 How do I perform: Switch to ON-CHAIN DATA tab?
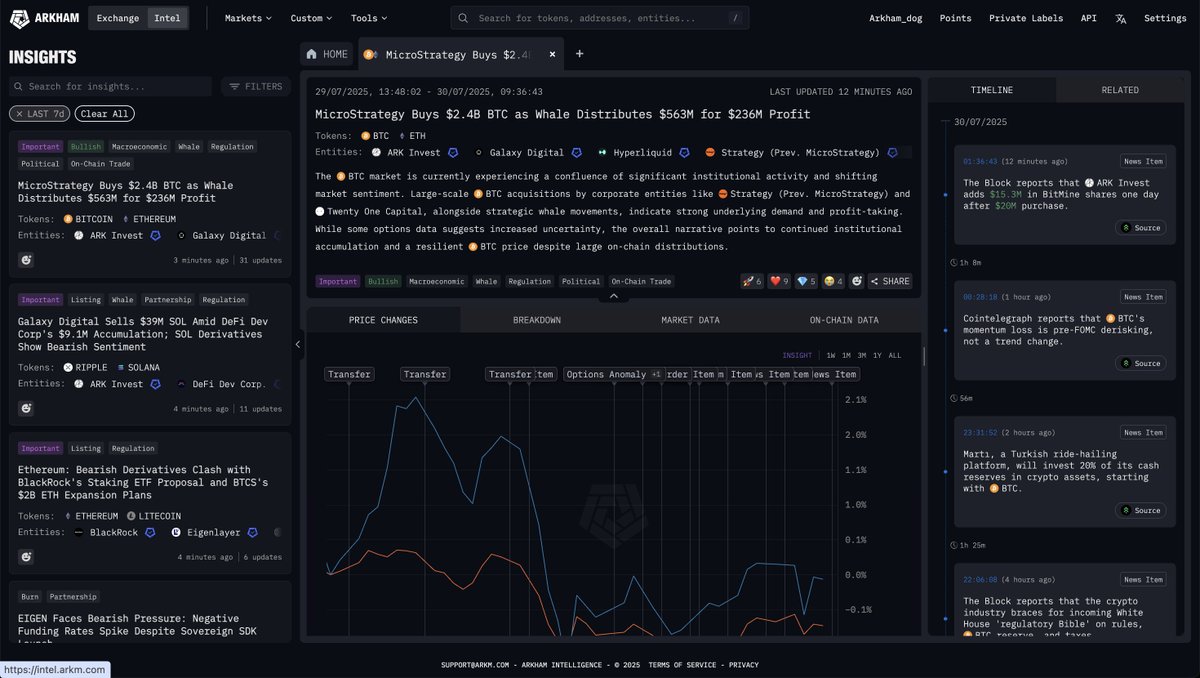844,320
